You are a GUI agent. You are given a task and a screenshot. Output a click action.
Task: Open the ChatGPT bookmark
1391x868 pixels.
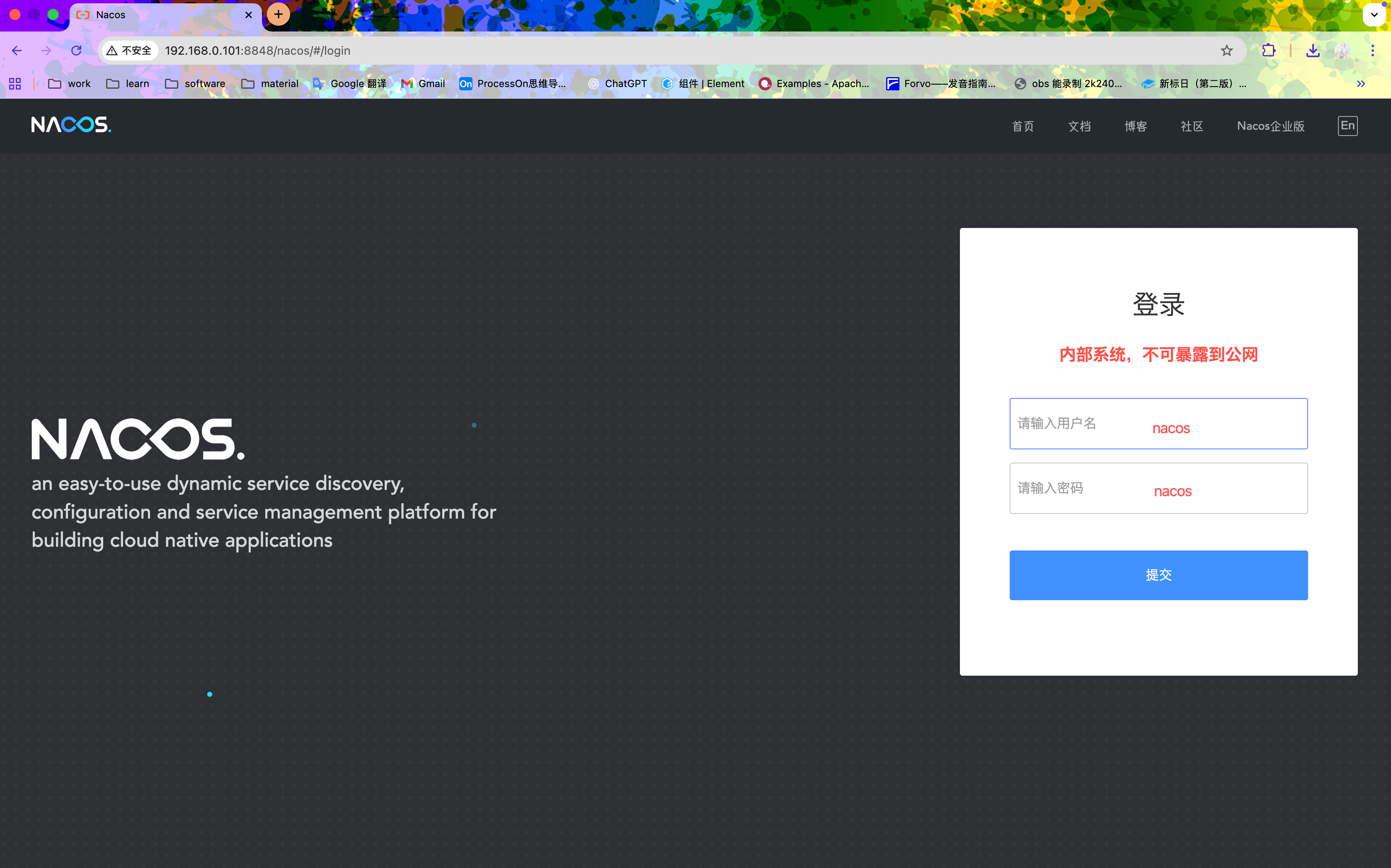point(618,84)
